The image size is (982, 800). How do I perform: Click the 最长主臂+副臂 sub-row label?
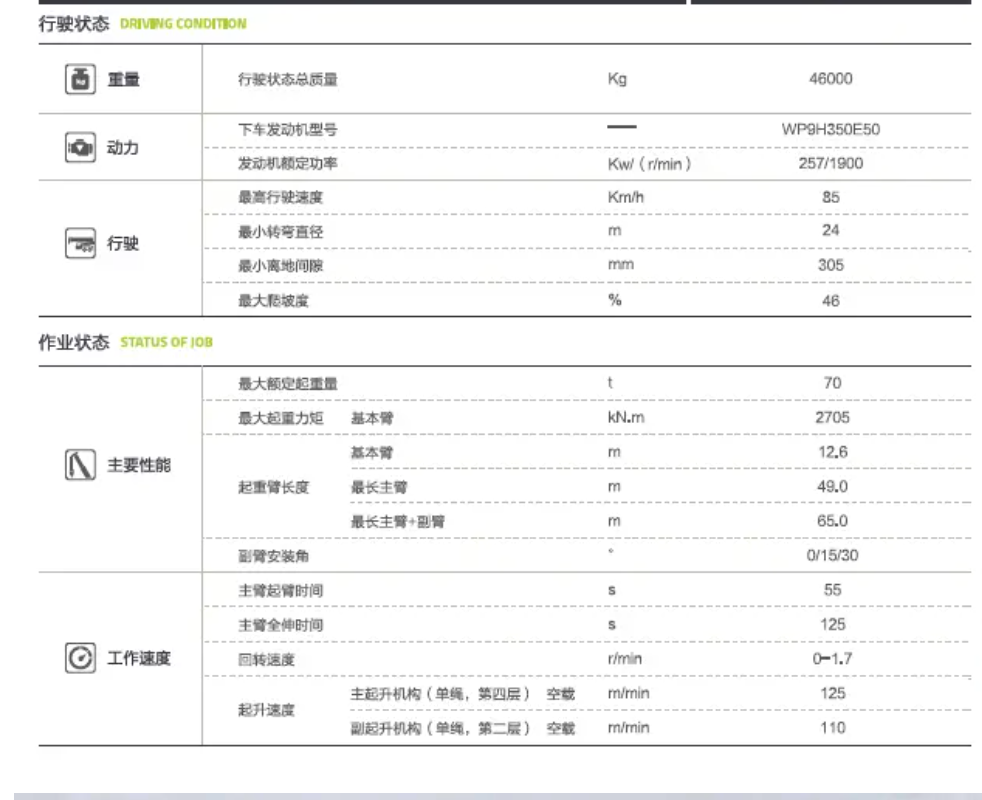point(398,521)
